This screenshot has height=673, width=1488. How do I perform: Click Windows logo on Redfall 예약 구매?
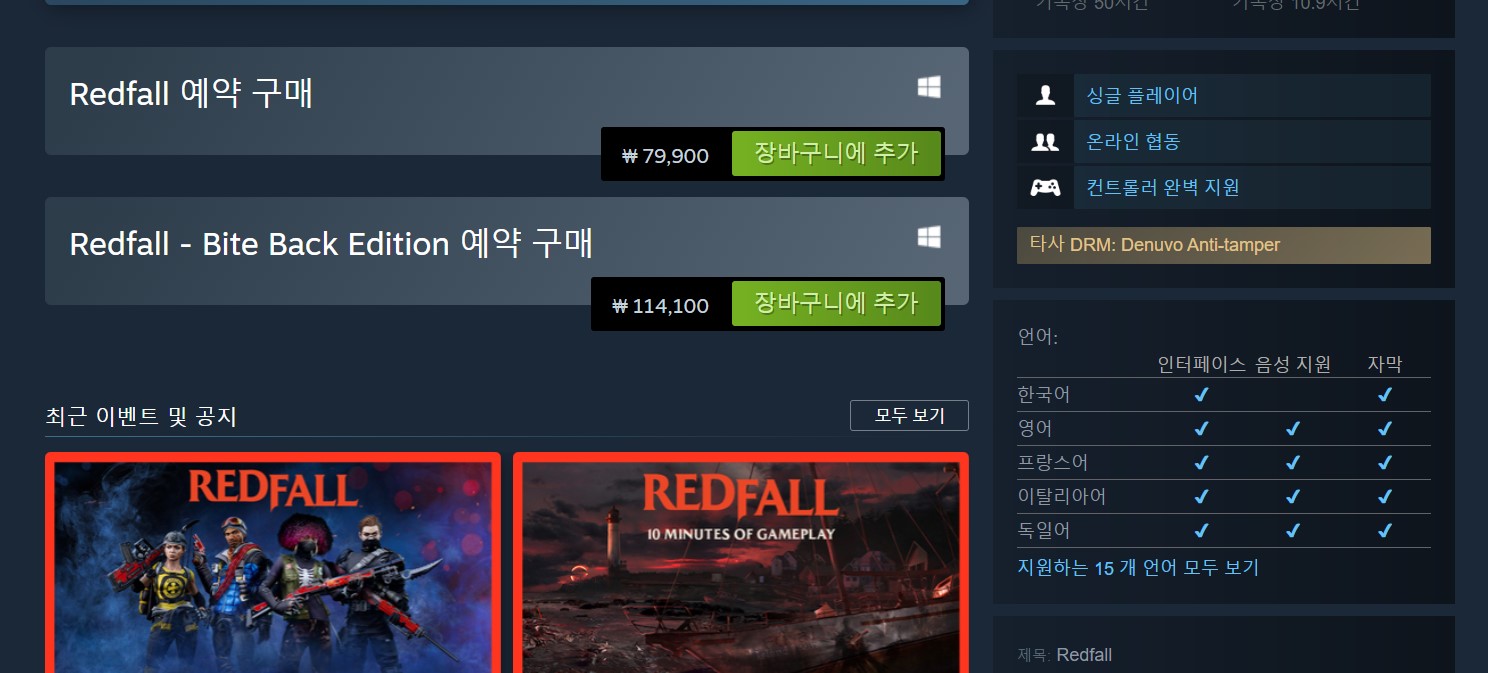coord(929,88)
